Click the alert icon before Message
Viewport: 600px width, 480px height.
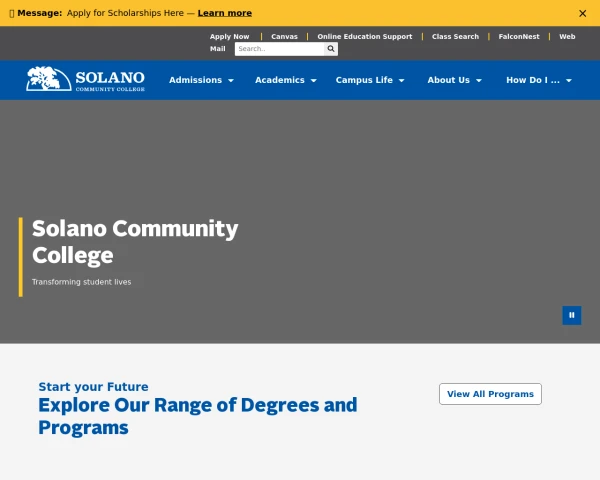(11, 13)
